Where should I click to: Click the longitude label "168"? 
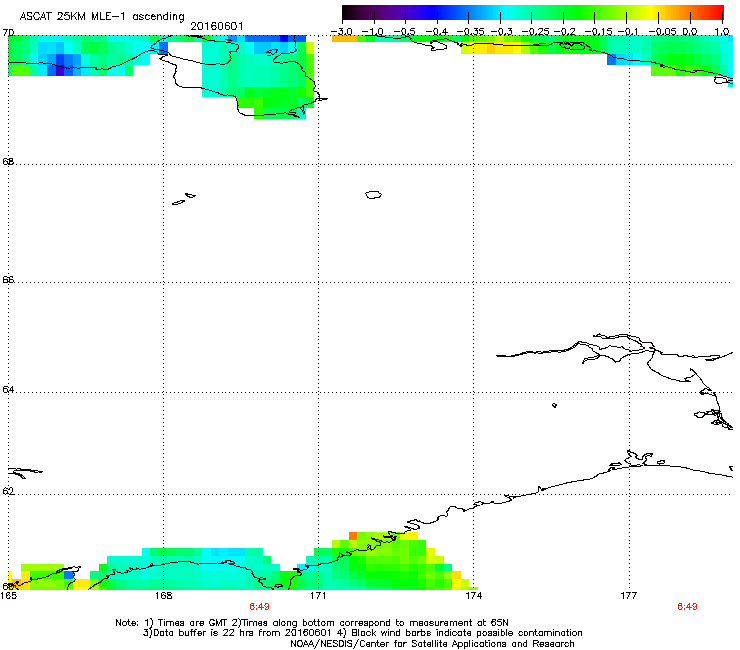coord(164,596)
